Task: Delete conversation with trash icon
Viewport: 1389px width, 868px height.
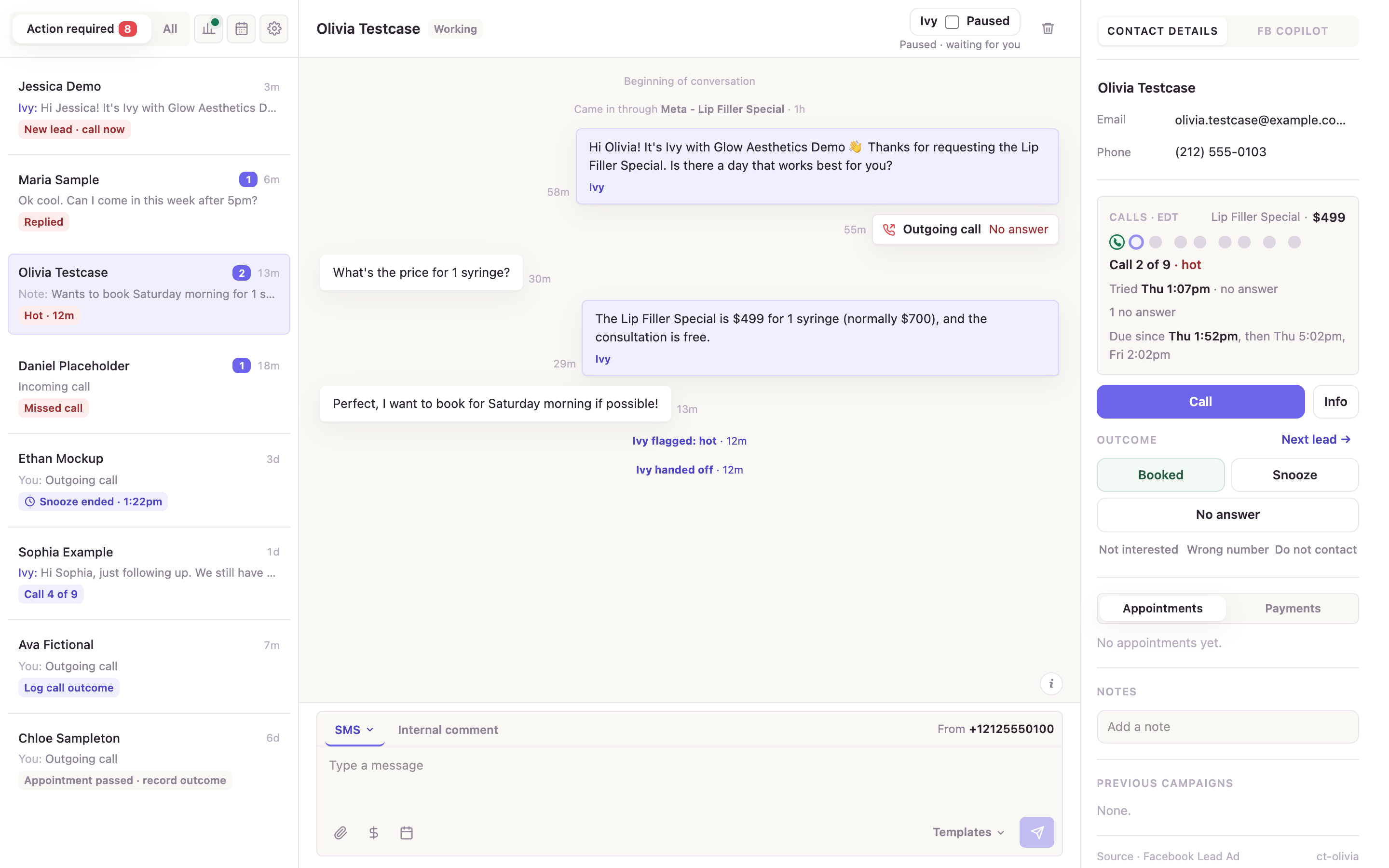Action: pos(1048,29)
